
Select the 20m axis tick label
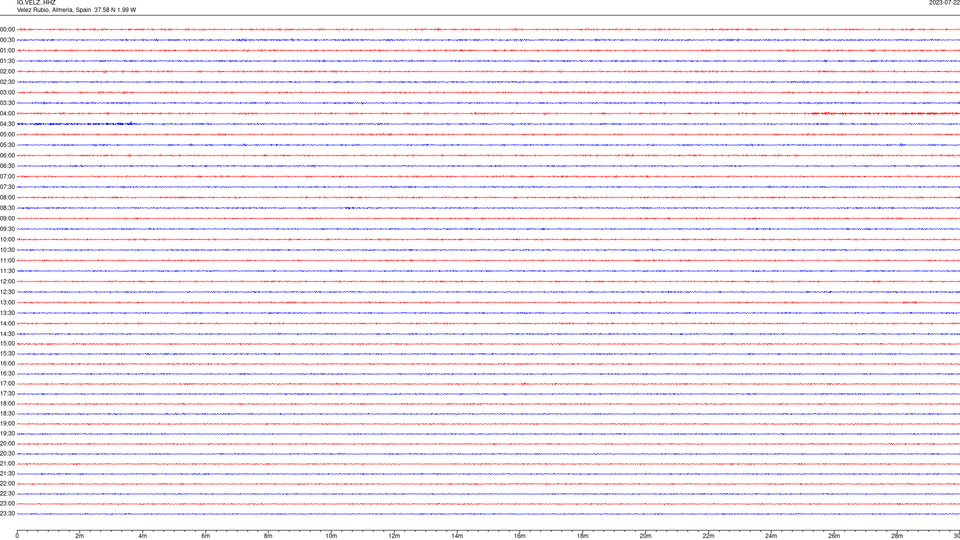point(645,536)
